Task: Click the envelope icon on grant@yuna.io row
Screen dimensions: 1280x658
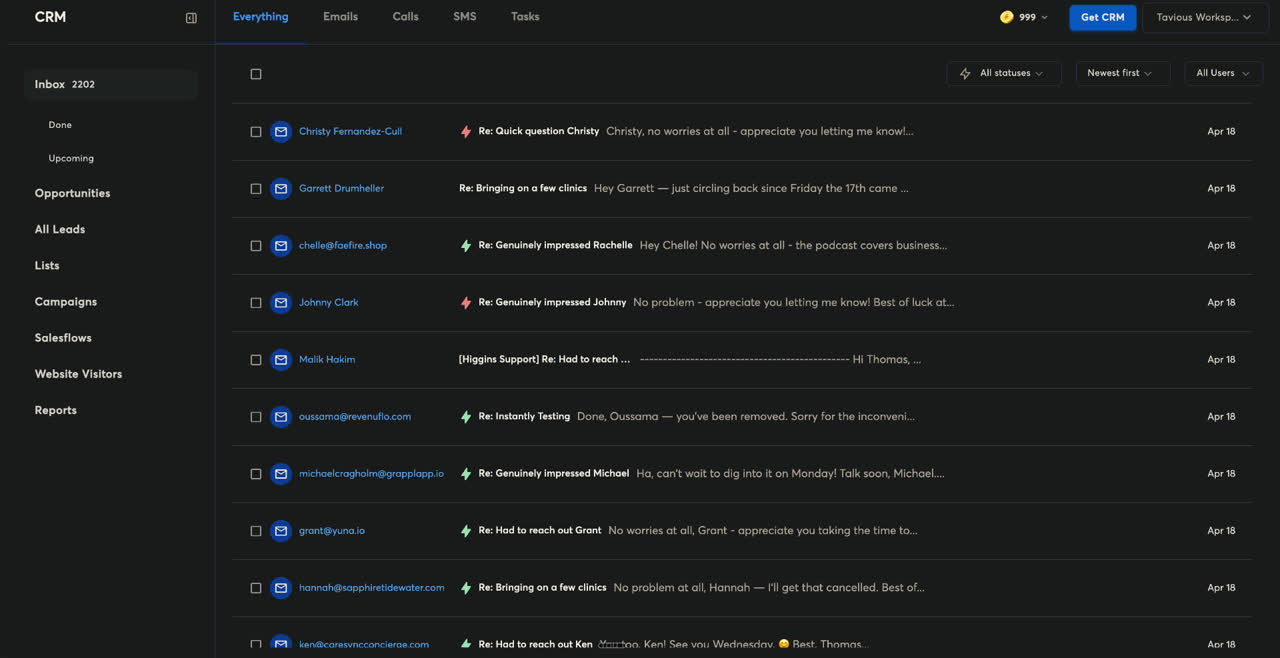Action: [280, 530]
